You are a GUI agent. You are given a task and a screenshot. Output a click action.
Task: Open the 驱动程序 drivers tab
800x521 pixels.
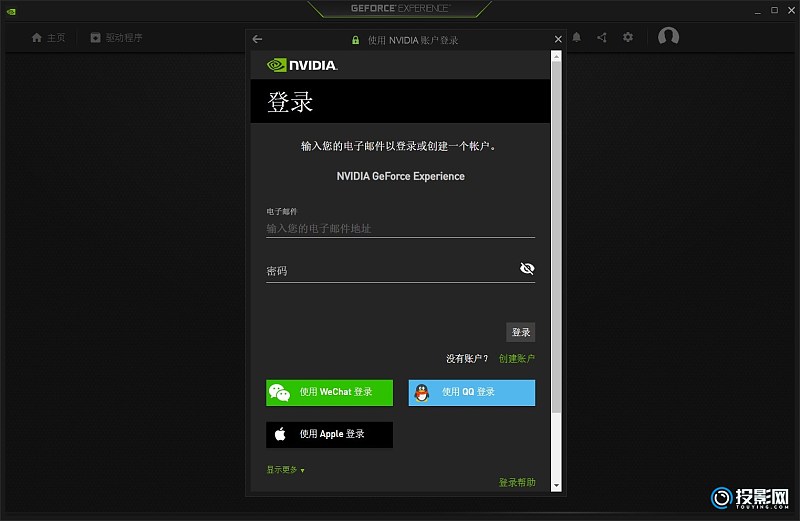pos(116,38)
